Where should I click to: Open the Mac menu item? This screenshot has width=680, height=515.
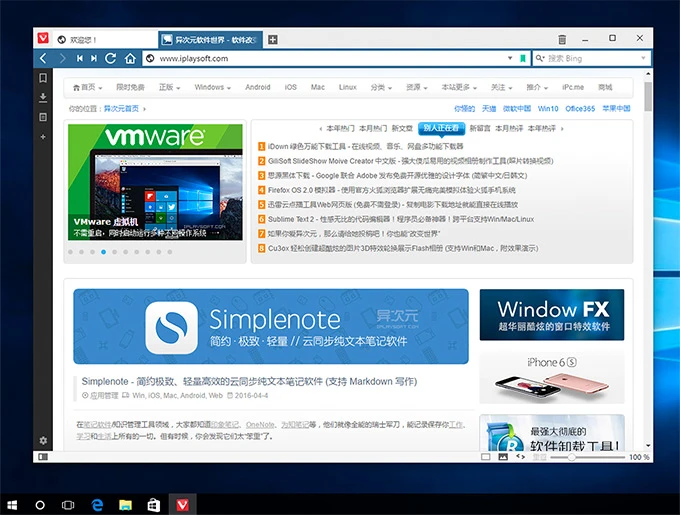click(317, 87)
